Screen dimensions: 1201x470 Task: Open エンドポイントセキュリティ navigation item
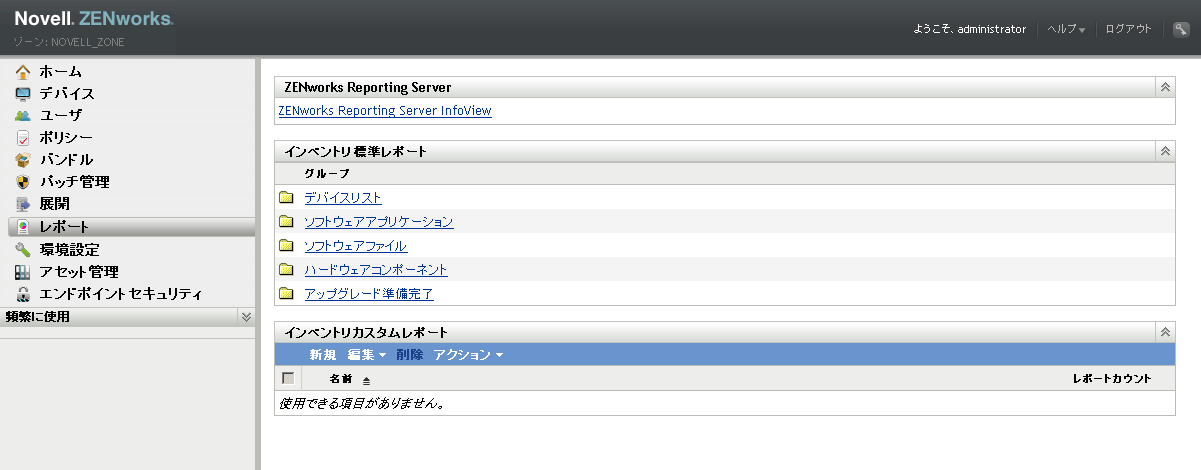pos(121,294)
